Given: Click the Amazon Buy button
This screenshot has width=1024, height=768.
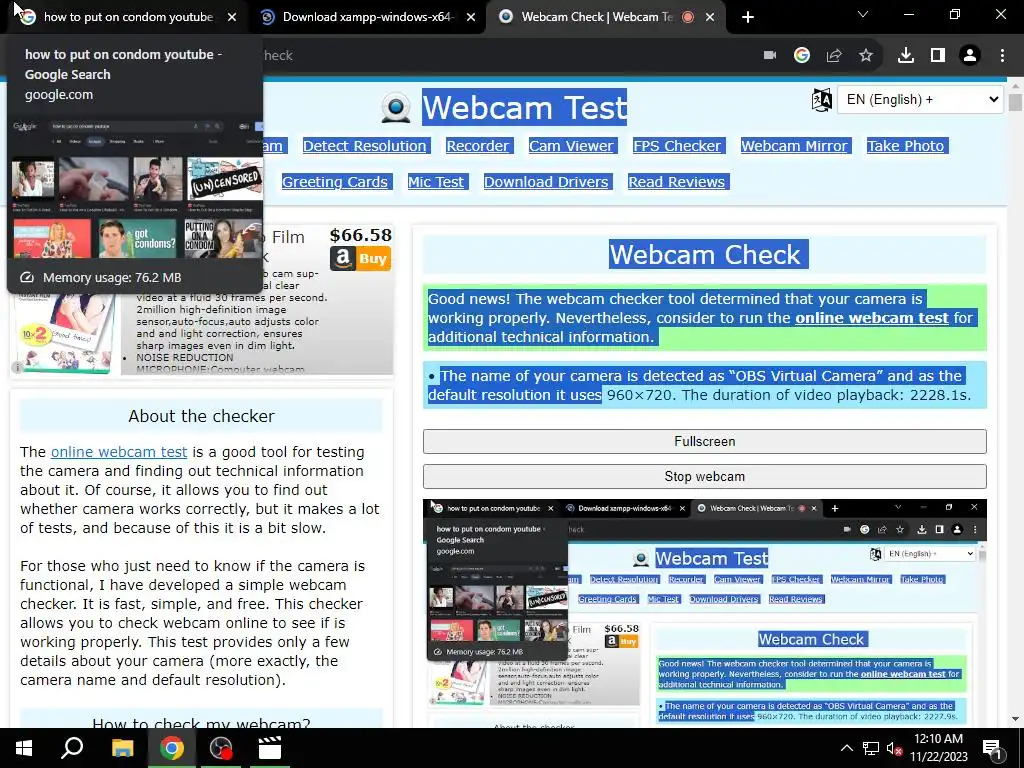Looking at the screenshot, I should coord(360,259).
